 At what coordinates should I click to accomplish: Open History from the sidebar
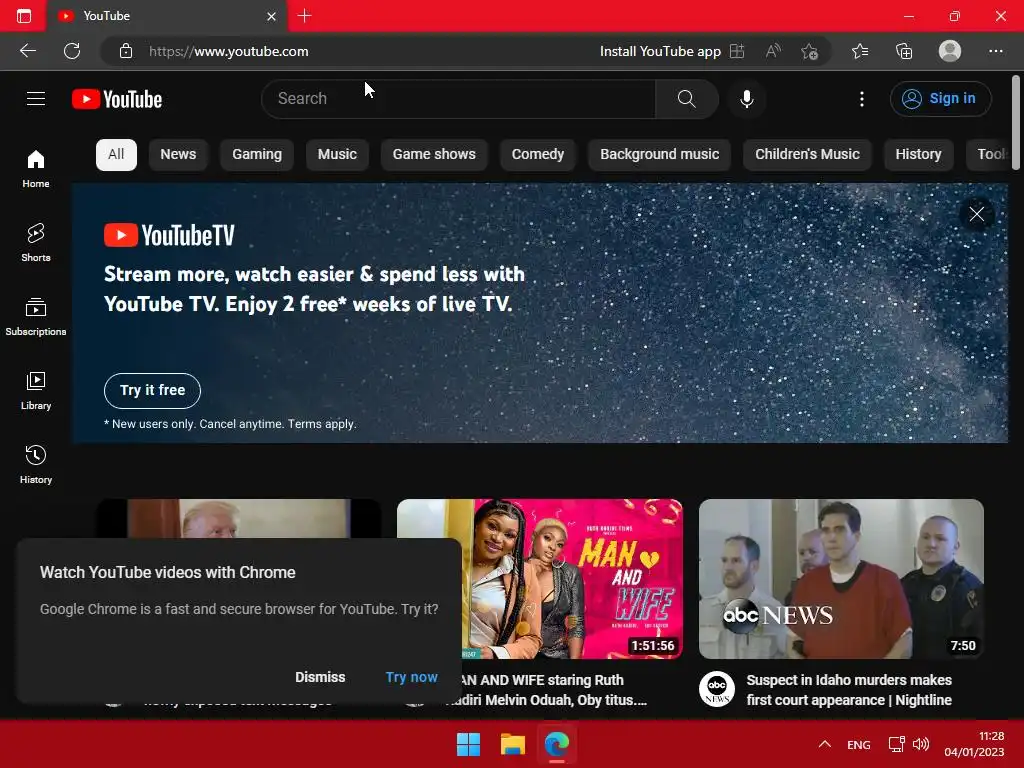tap(36, 464)
